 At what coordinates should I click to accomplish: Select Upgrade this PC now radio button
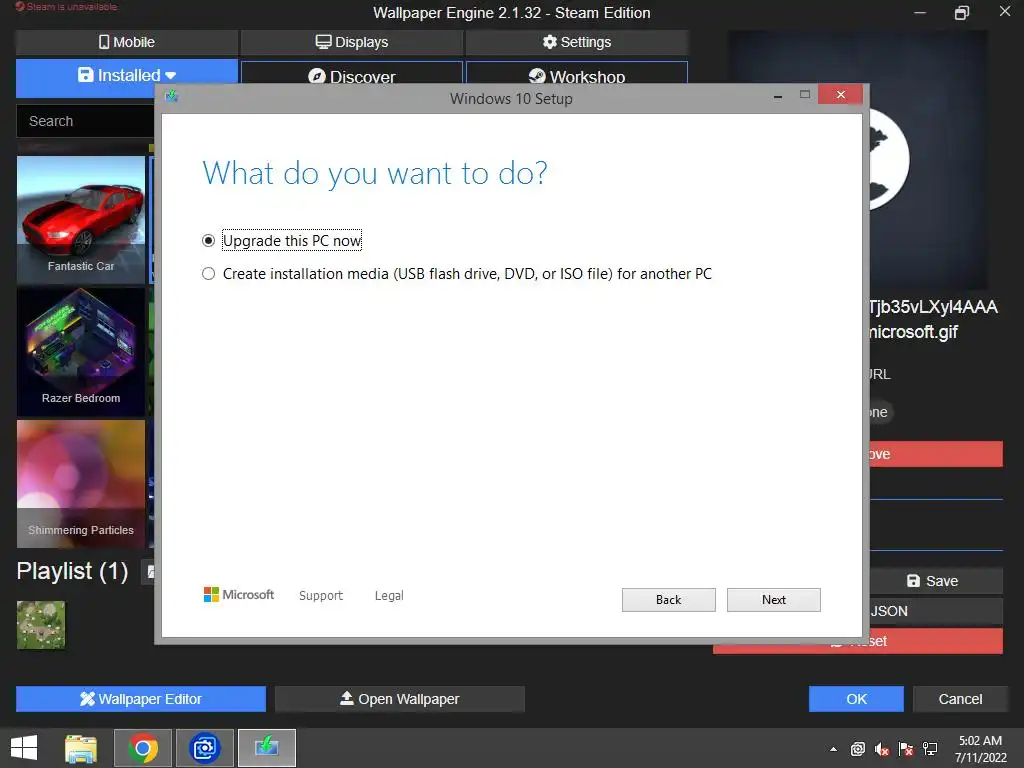(x=208, y=241)
